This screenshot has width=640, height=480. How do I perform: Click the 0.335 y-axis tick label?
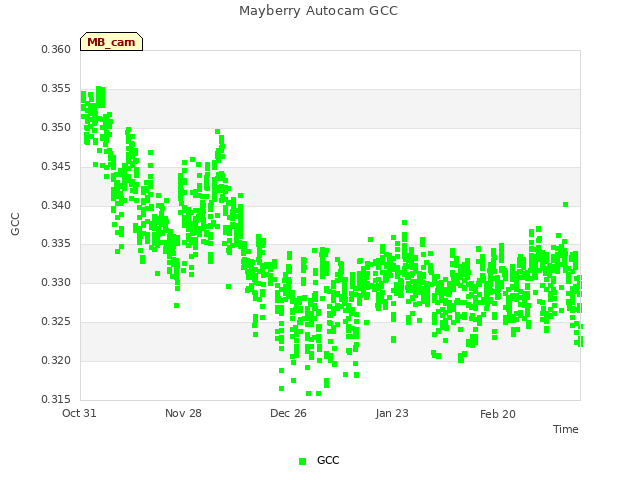pyautogui.click(x=56, y=244)
